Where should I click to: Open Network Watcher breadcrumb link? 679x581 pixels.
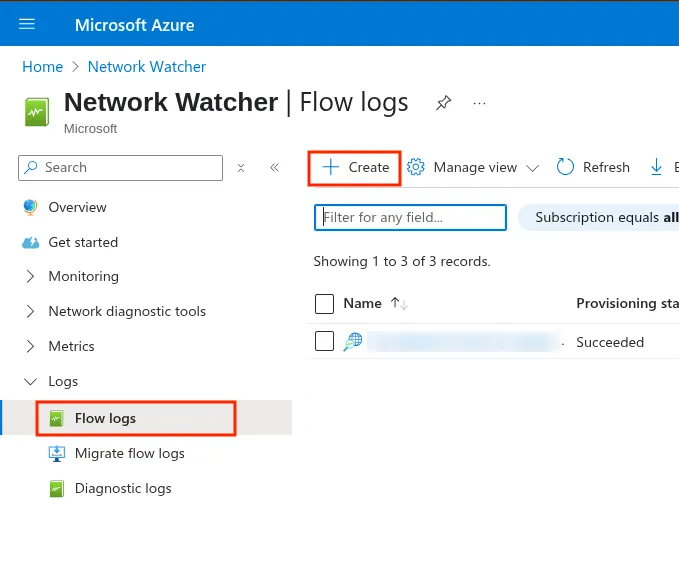[147, 67]
